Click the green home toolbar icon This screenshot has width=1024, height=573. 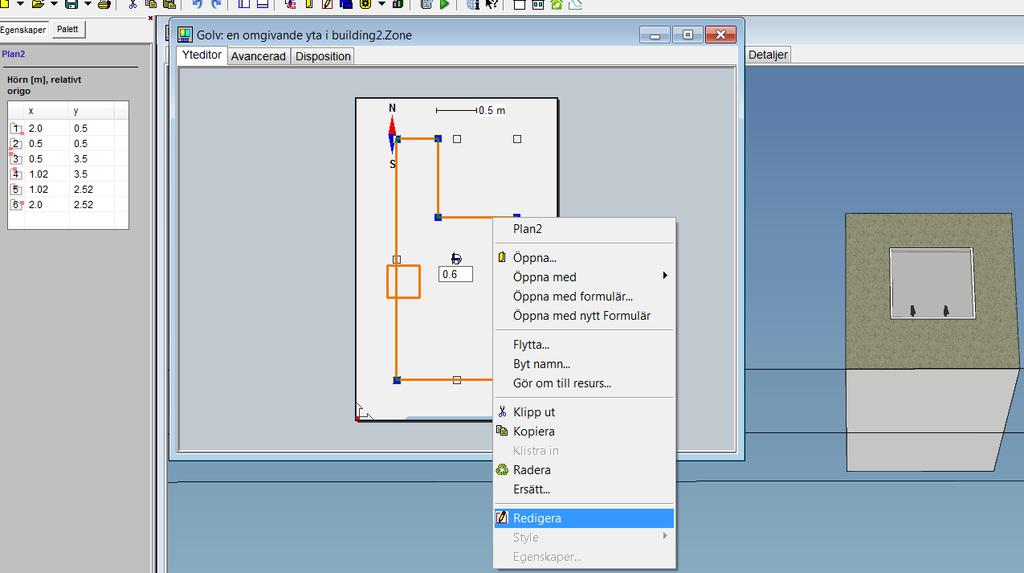(x=556, y=4)
